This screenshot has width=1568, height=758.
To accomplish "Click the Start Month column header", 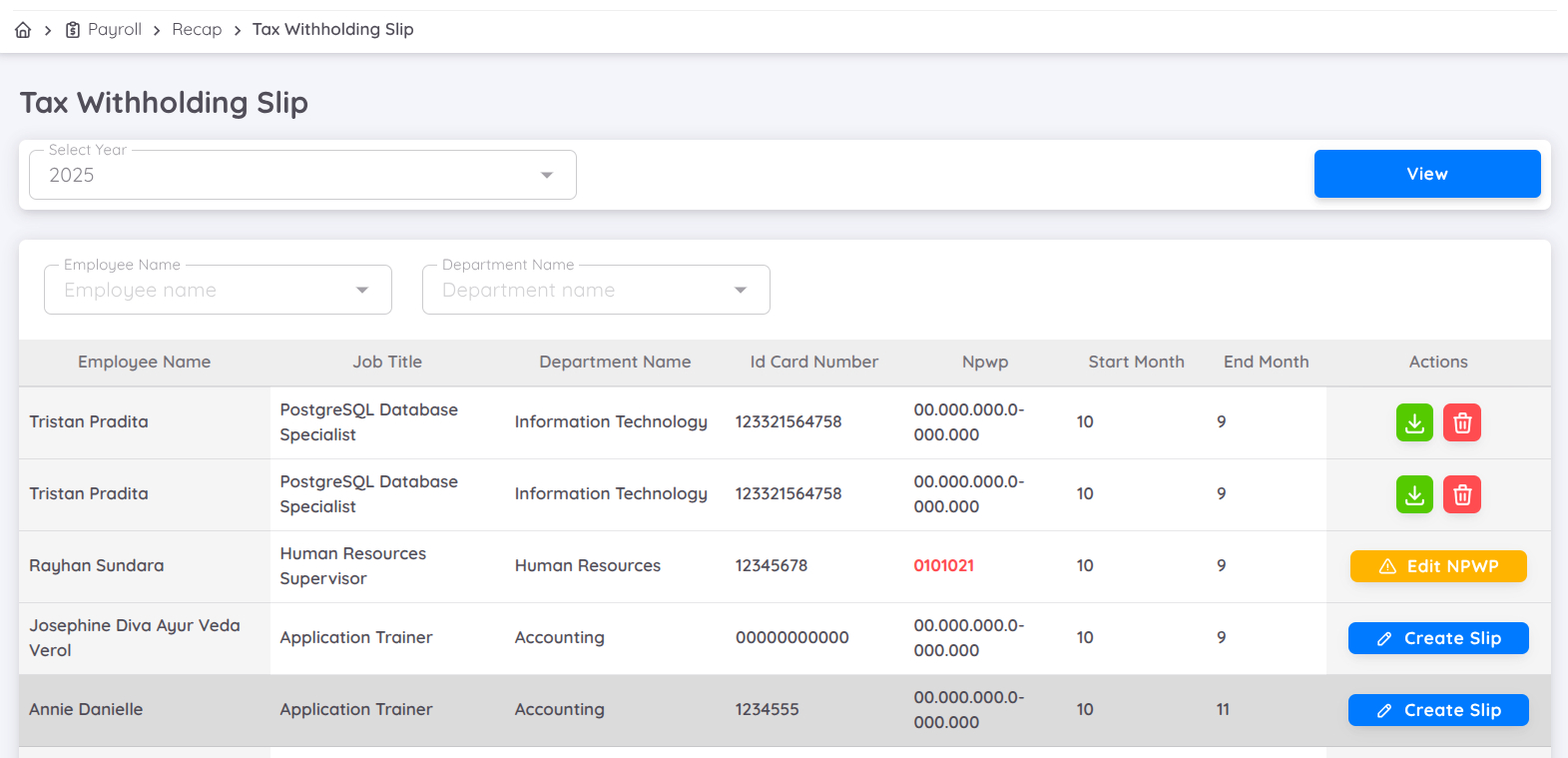I will [1136, 362].
